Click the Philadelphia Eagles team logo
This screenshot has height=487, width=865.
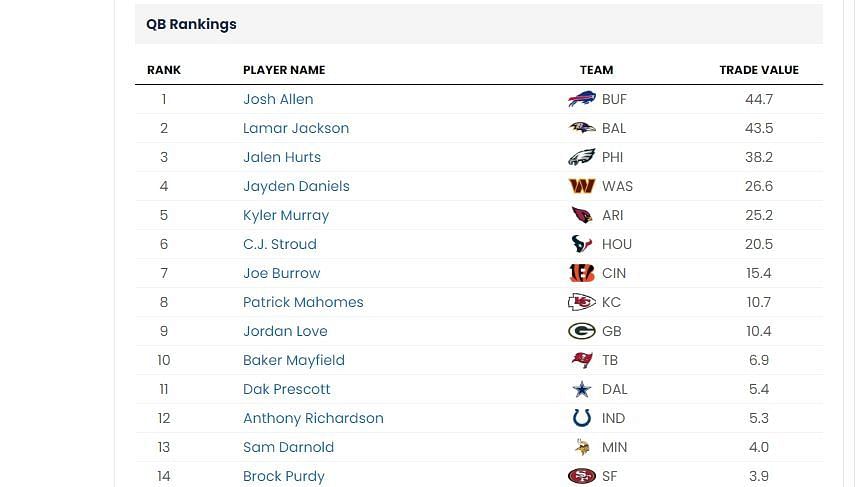pos(581,157)
